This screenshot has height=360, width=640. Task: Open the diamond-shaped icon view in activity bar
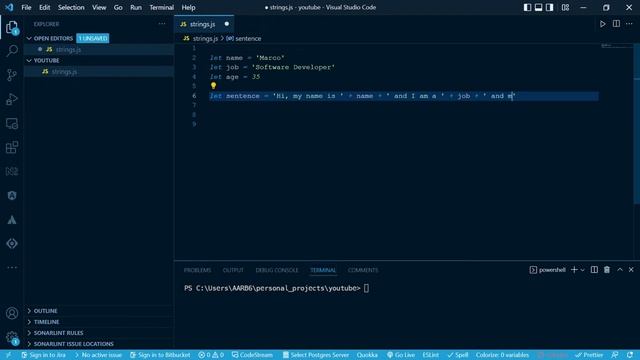click(x=12, y=244)
